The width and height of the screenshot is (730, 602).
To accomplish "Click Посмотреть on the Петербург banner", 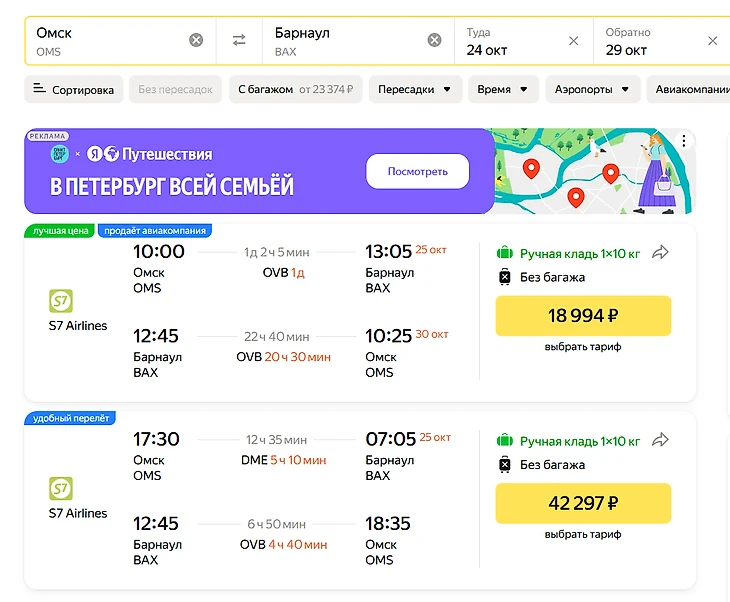I will (417, 171).
